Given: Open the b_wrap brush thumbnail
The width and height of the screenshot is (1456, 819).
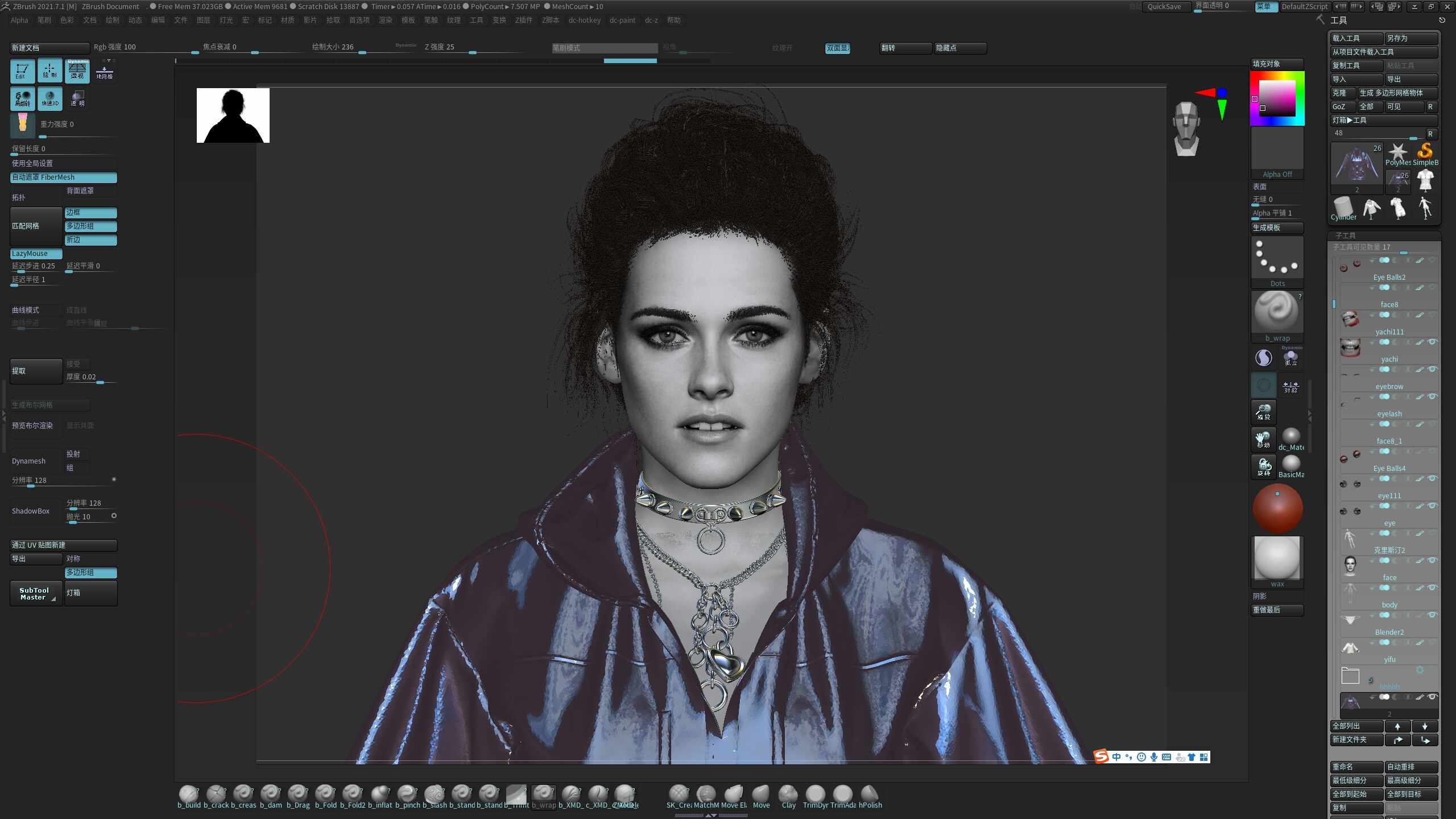Looking at the screenshot, I should 1277,316.
